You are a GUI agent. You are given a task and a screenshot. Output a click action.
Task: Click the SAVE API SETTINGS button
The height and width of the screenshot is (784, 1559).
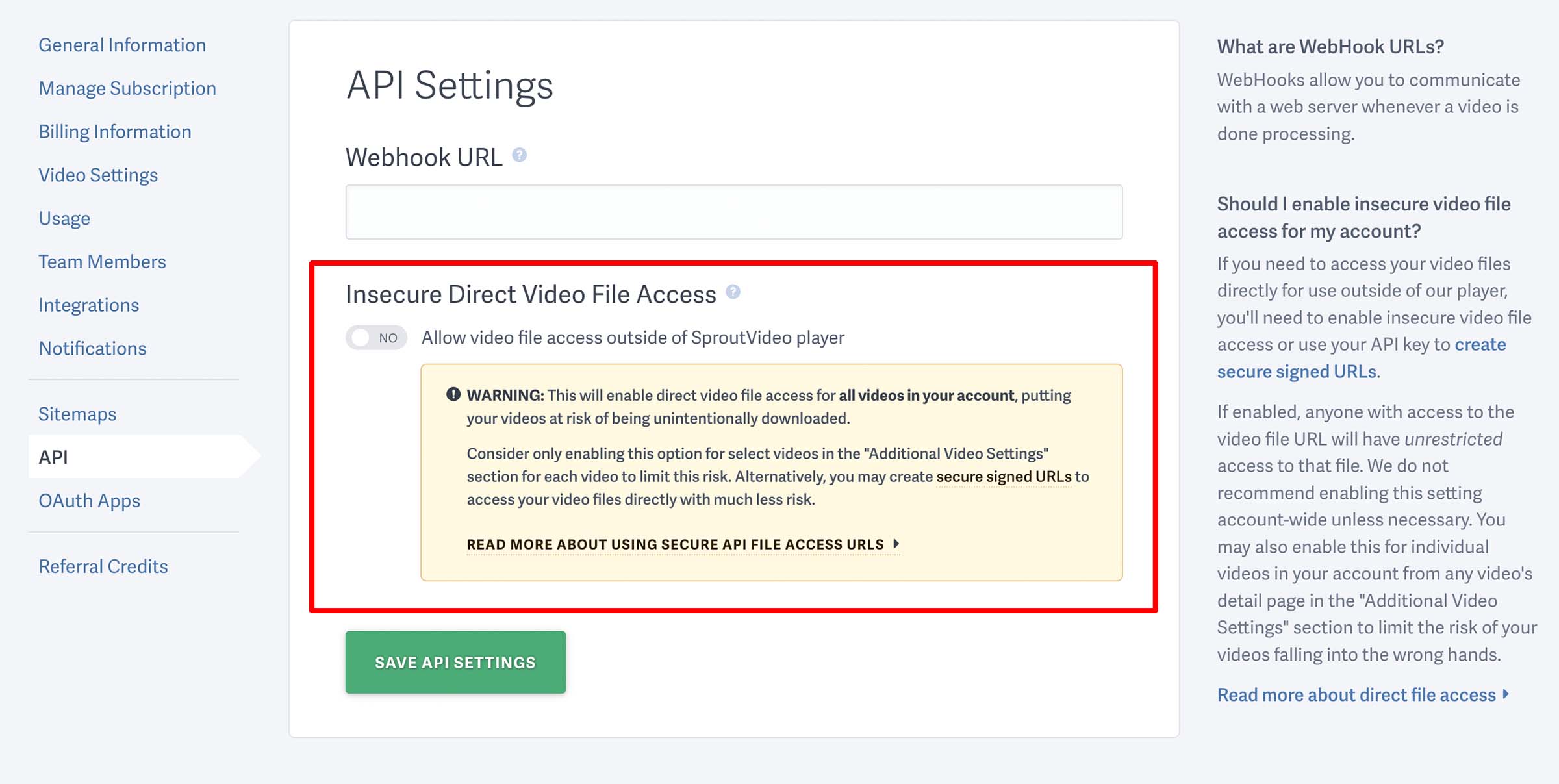coord(455,662)
